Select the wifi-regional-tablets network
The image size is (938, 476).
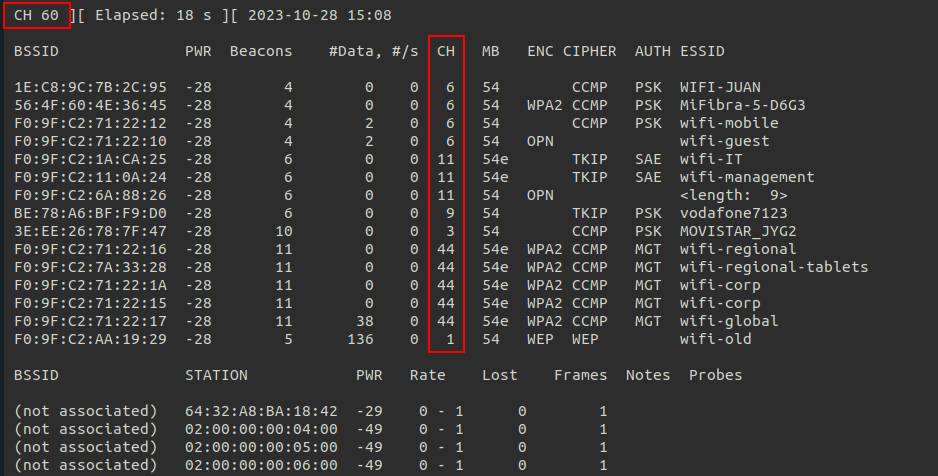[x=773, y=267]
